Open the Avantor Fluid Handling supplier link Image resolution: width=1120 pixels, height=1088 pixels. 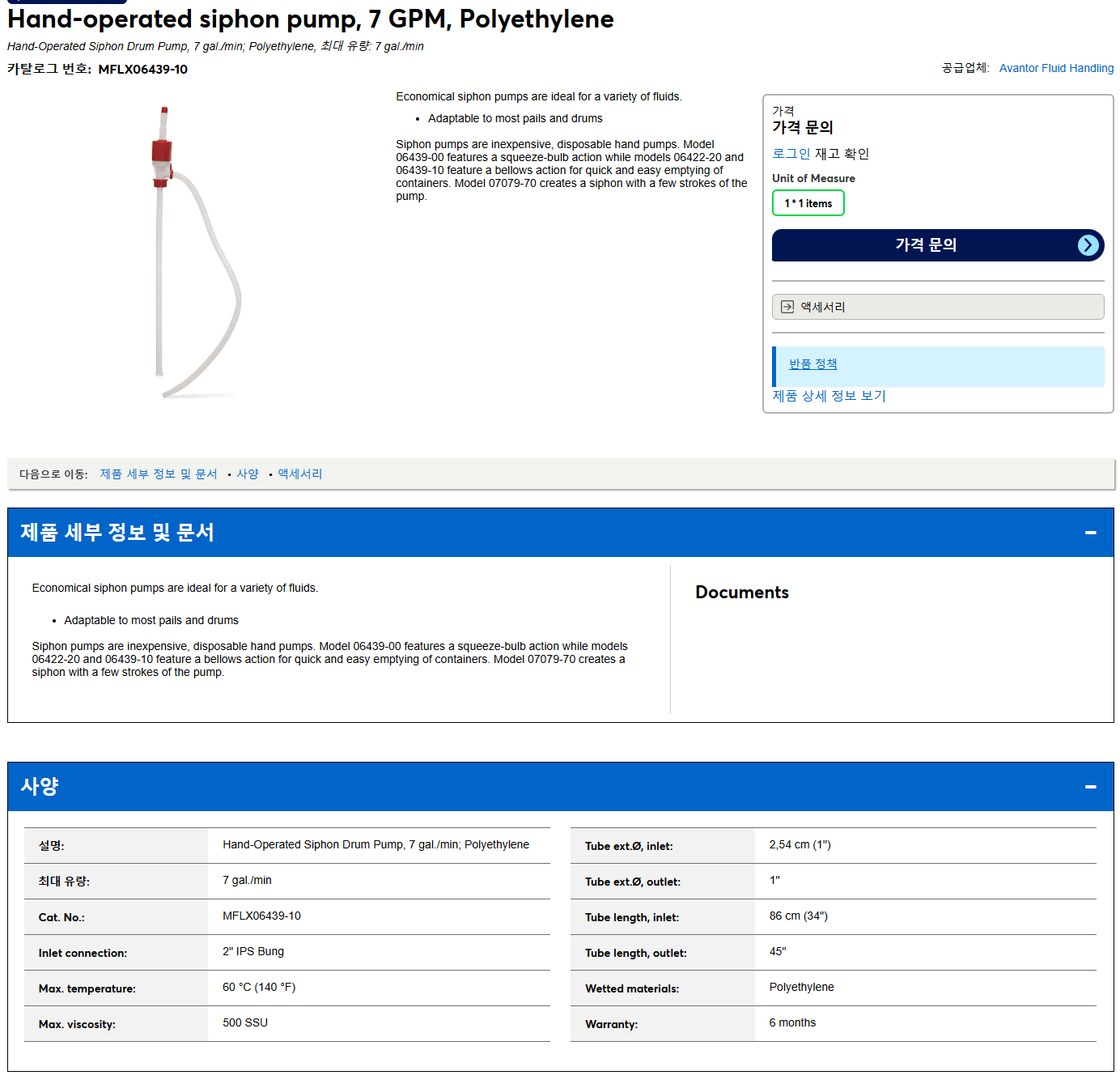tap(1056, 68)
